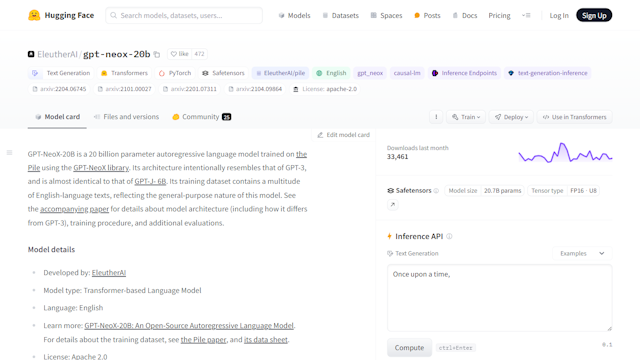This screenshot has height=360, width=640.
Task: Click the Sign Up button
Action: [x=594, y=16]
